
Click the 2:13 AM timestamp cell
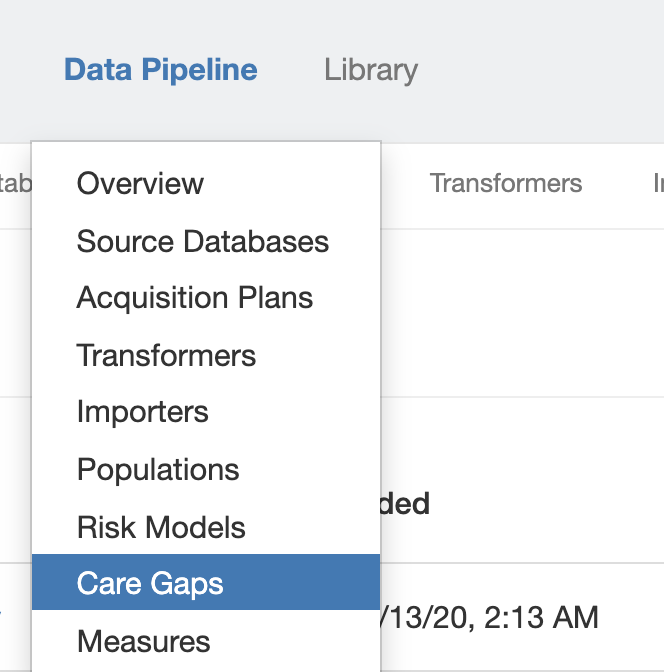point(490,617)
